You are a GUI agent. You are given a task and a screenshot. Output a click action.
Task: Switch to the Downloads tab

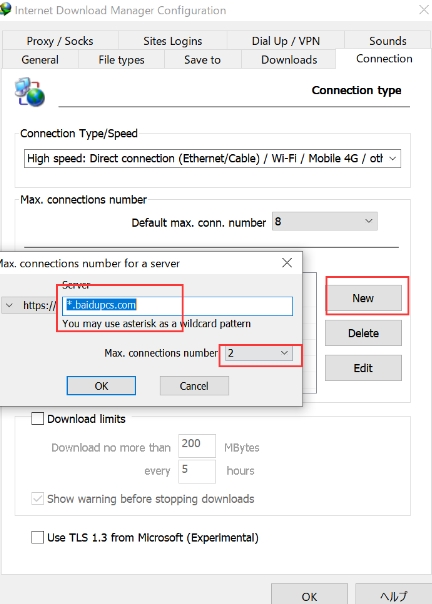(289, 60)
